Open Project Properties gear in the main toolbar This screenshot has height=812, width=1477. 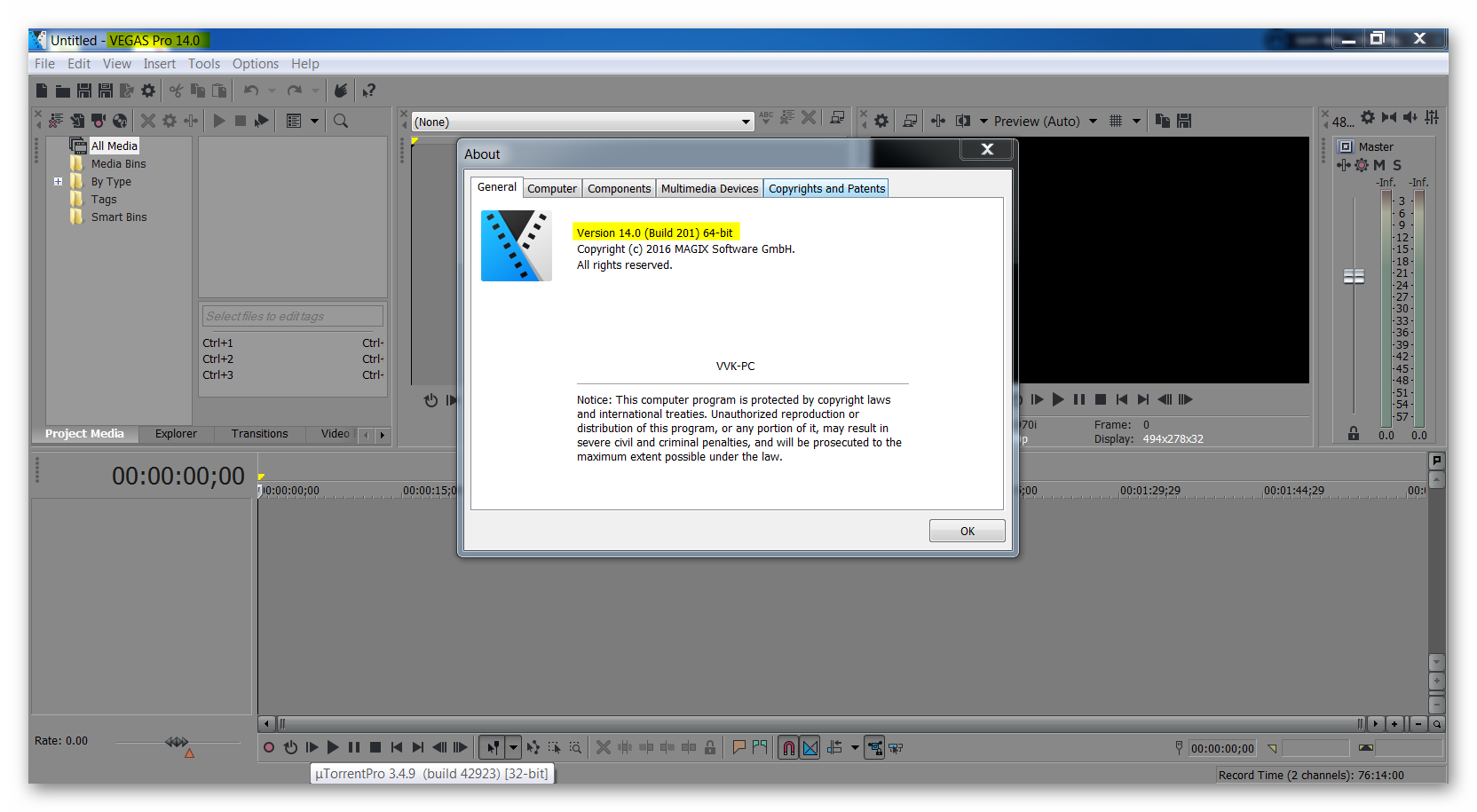point(148,91)
